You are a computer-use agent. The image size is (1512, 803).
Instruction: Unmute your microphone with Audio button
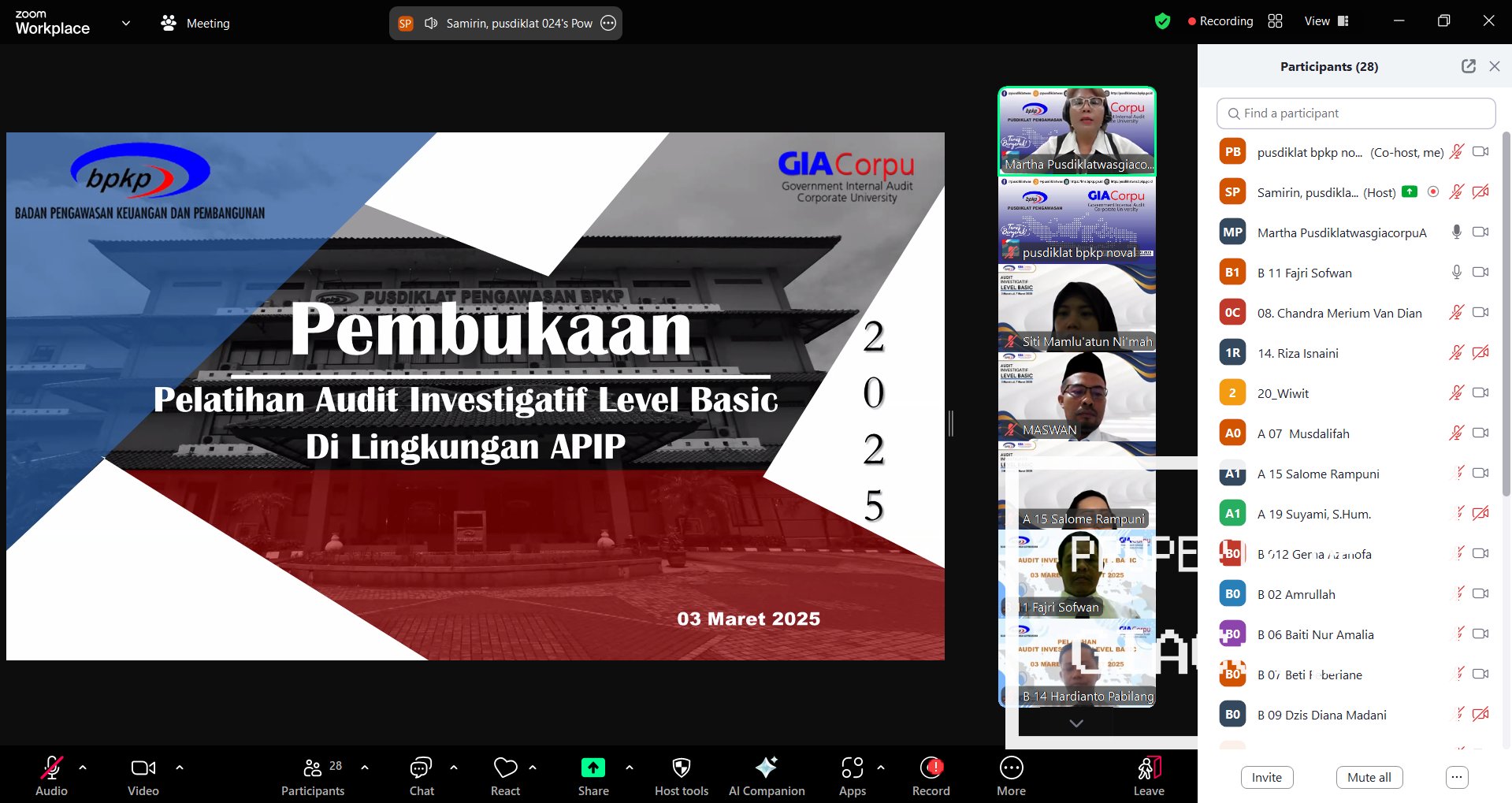coord(51,776)
